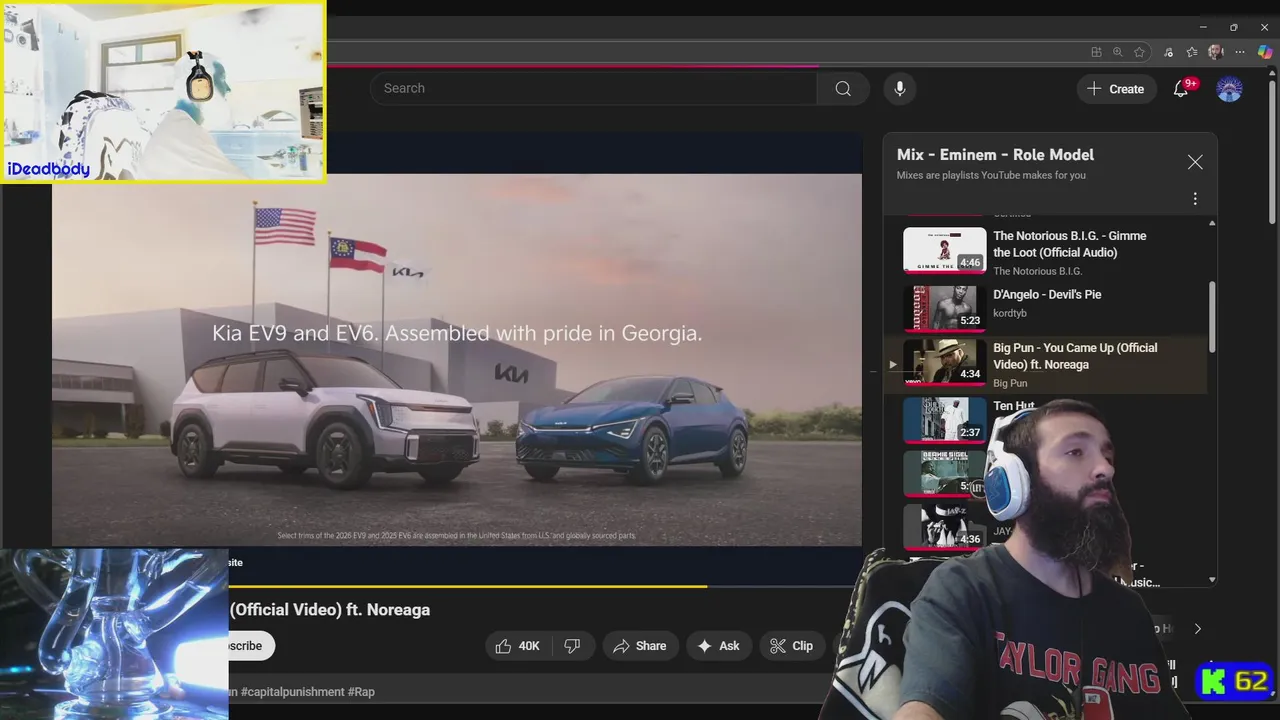Open 'Big Pun - You Came Up' playlist title

tap(1075, 356)
